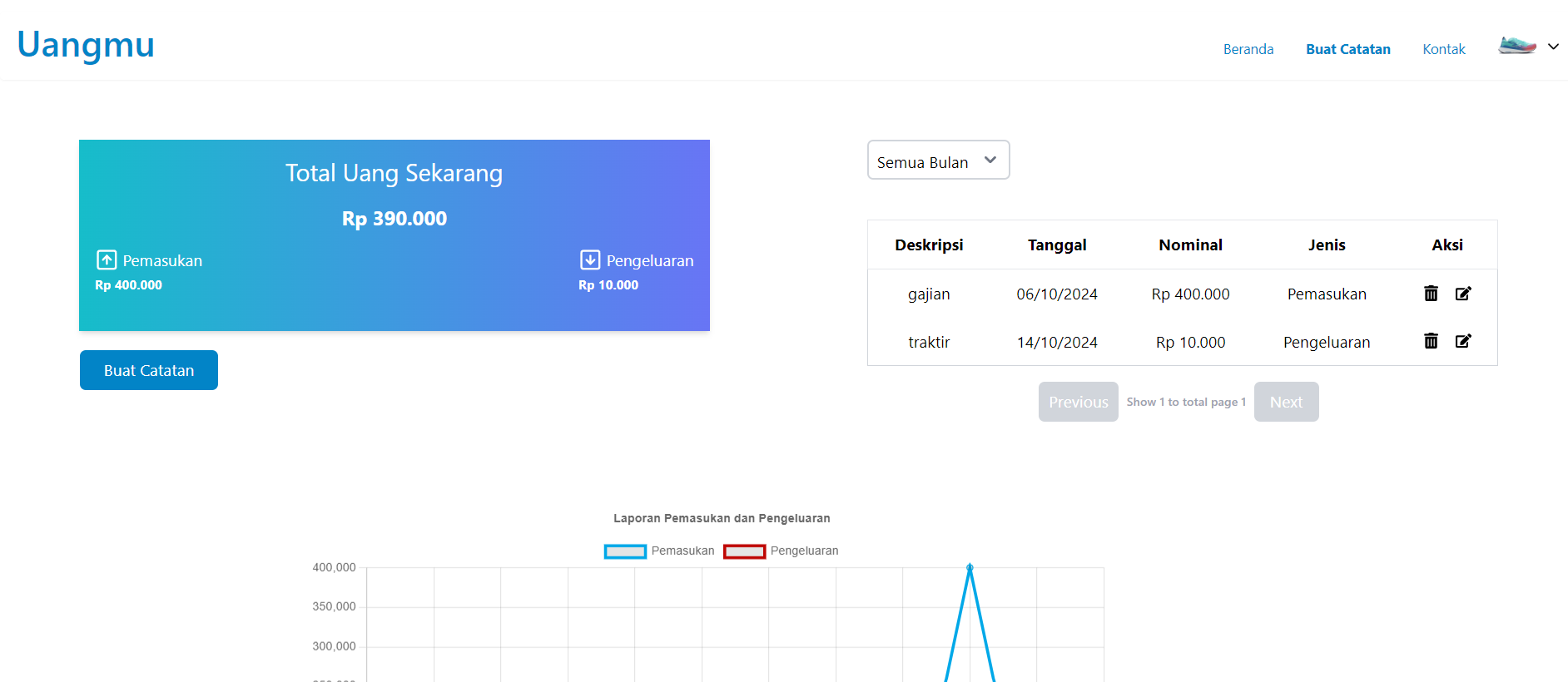This screenshot has width=1568, height=682.
Task: Click the Pengeluaran down-arrow icon
Action: [590, 260]
